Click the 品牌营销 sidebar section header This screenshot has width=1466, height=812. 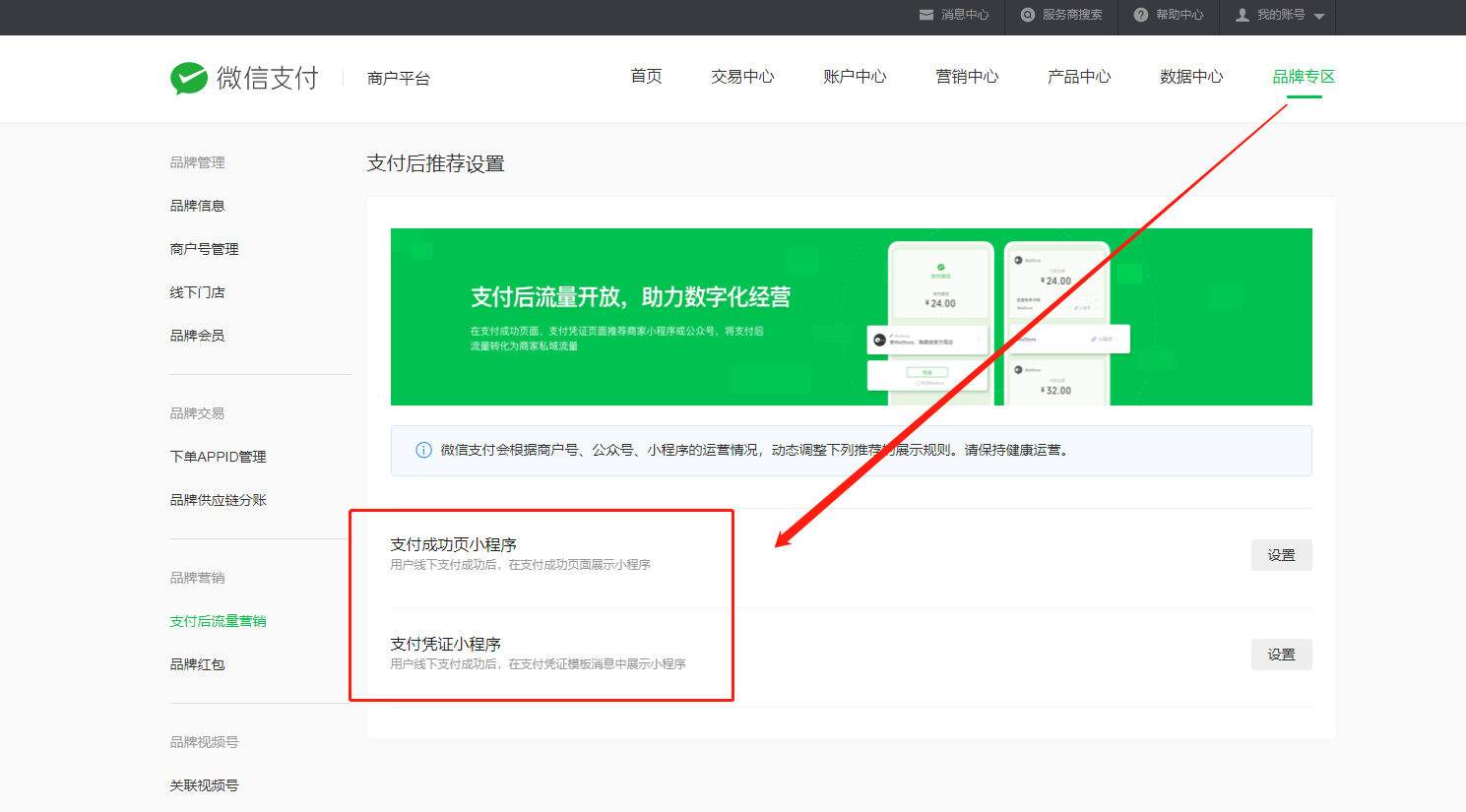197,578
